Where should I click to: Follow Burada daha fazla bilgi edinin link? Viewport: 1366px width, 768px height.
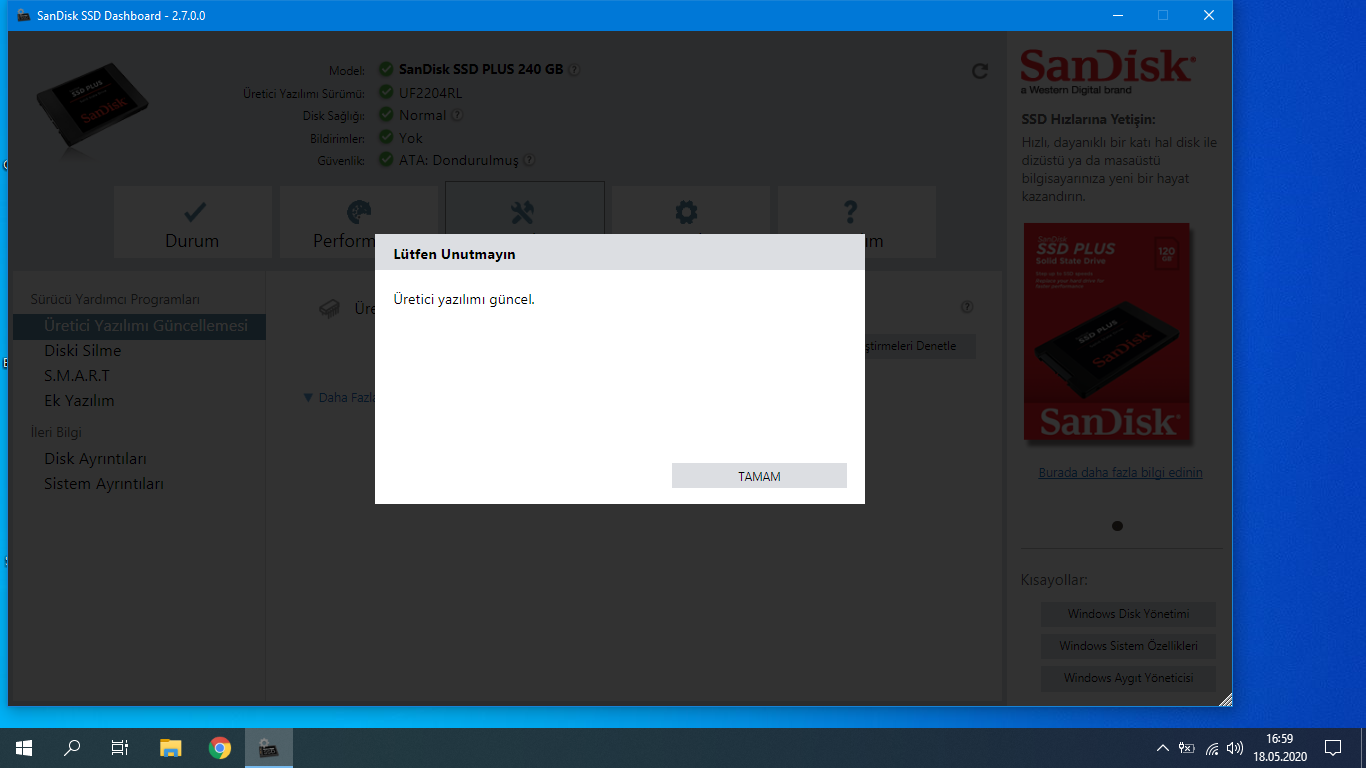[x=1121, y=473]
